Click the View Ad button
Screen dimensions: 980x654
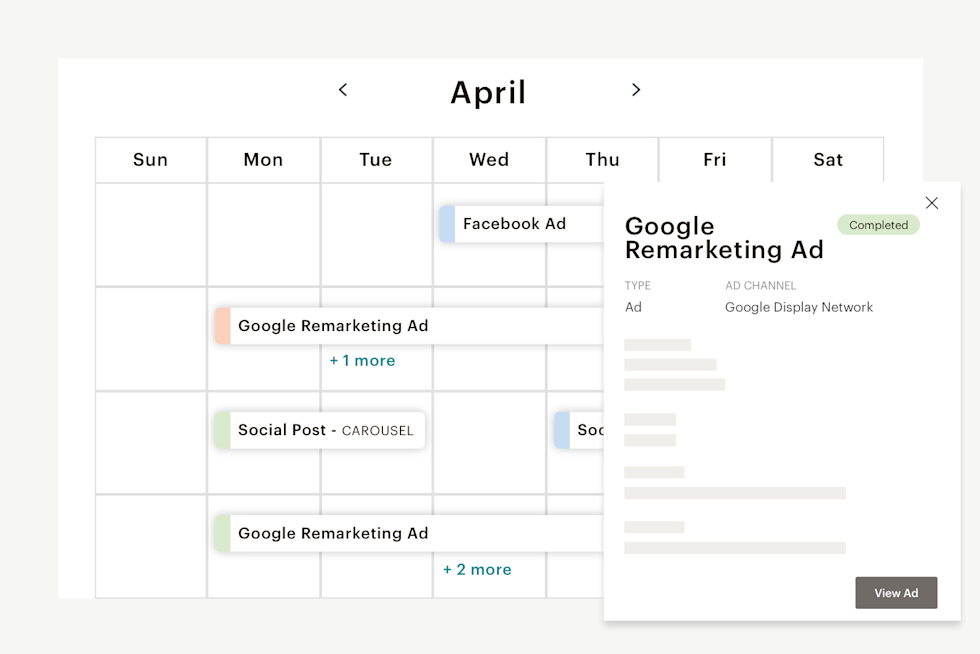click(x=896, y=593)
